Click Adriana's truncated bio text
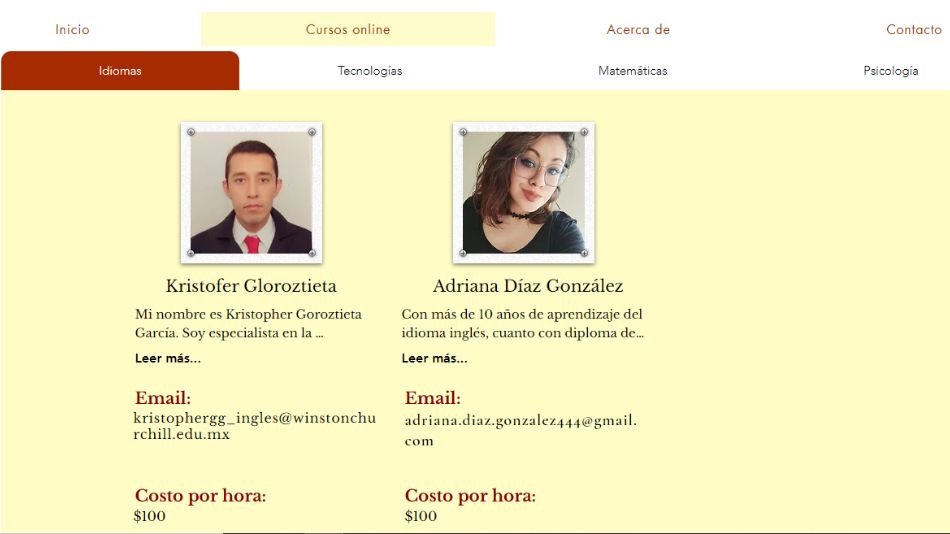This screenshot has height=534, width=950. (522, 323)
